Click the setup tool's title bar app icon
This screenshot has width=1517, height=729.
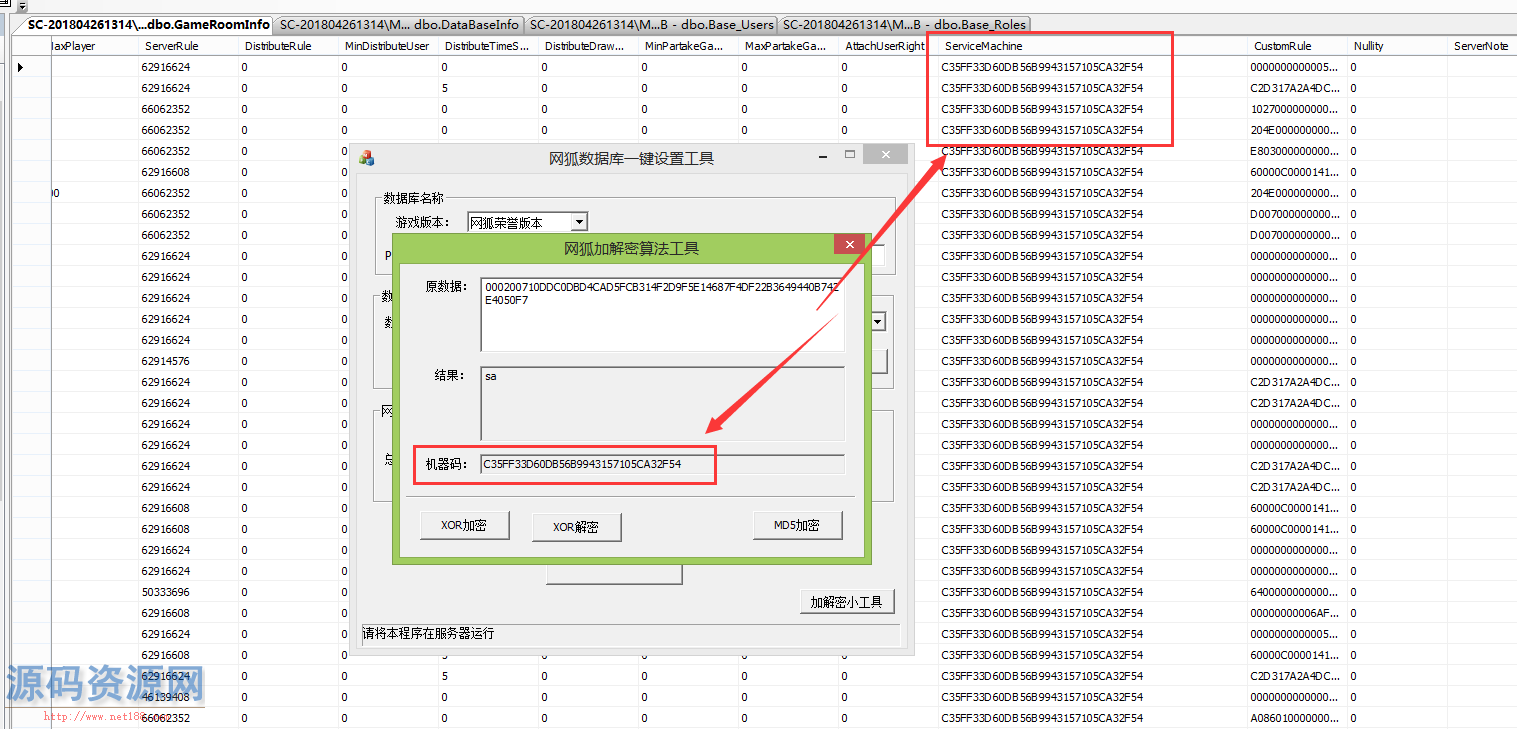(x=367, y=158)
